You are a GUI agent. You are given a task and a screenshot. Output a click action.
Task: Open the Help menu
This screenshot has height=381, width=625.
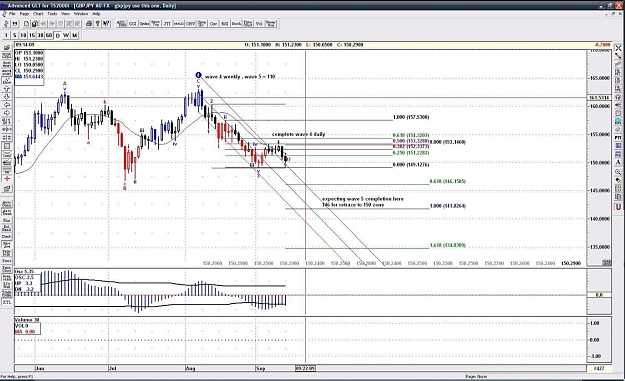click(96, 14)
